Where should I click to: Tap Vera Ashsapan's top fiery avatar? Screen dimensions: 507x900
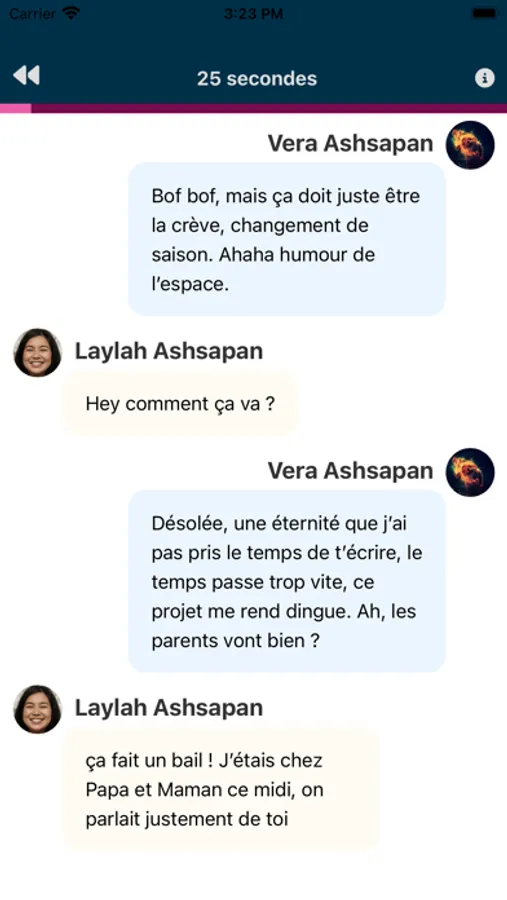[x=470, y=145]
